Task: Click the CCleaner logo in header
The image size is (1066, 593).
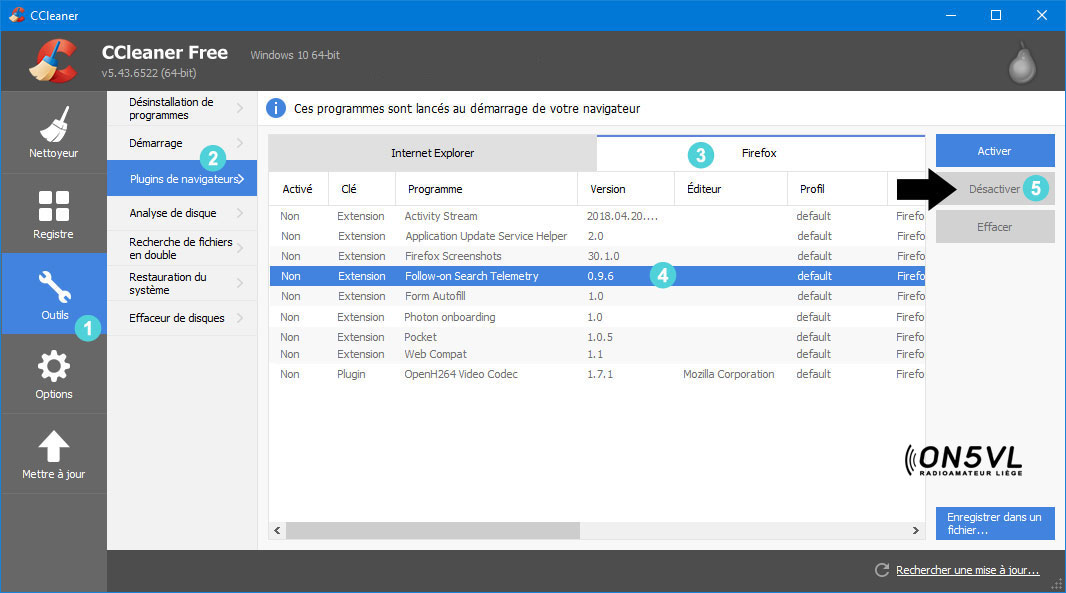Action: 53,61
